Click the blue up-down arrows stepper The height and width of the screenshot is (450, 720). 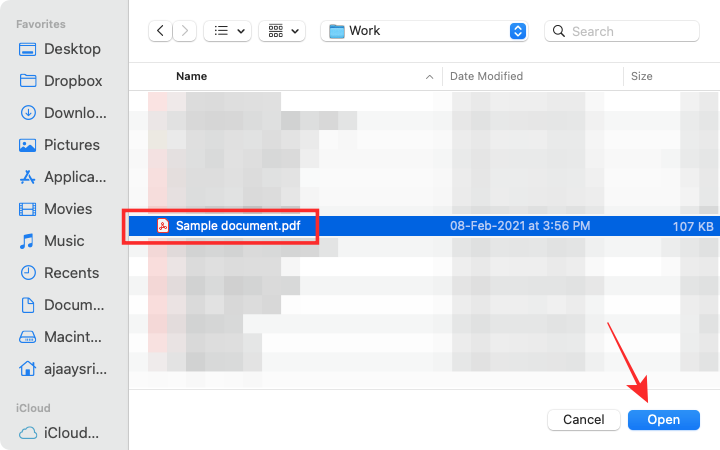[x=518, y=31]
